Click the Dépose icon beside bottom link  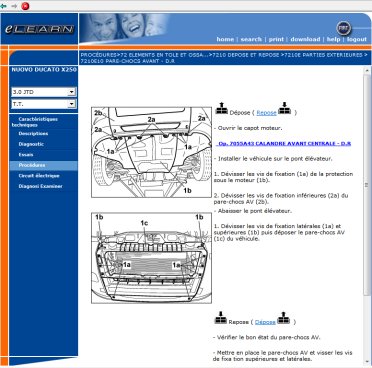click(x=284, y=318)
